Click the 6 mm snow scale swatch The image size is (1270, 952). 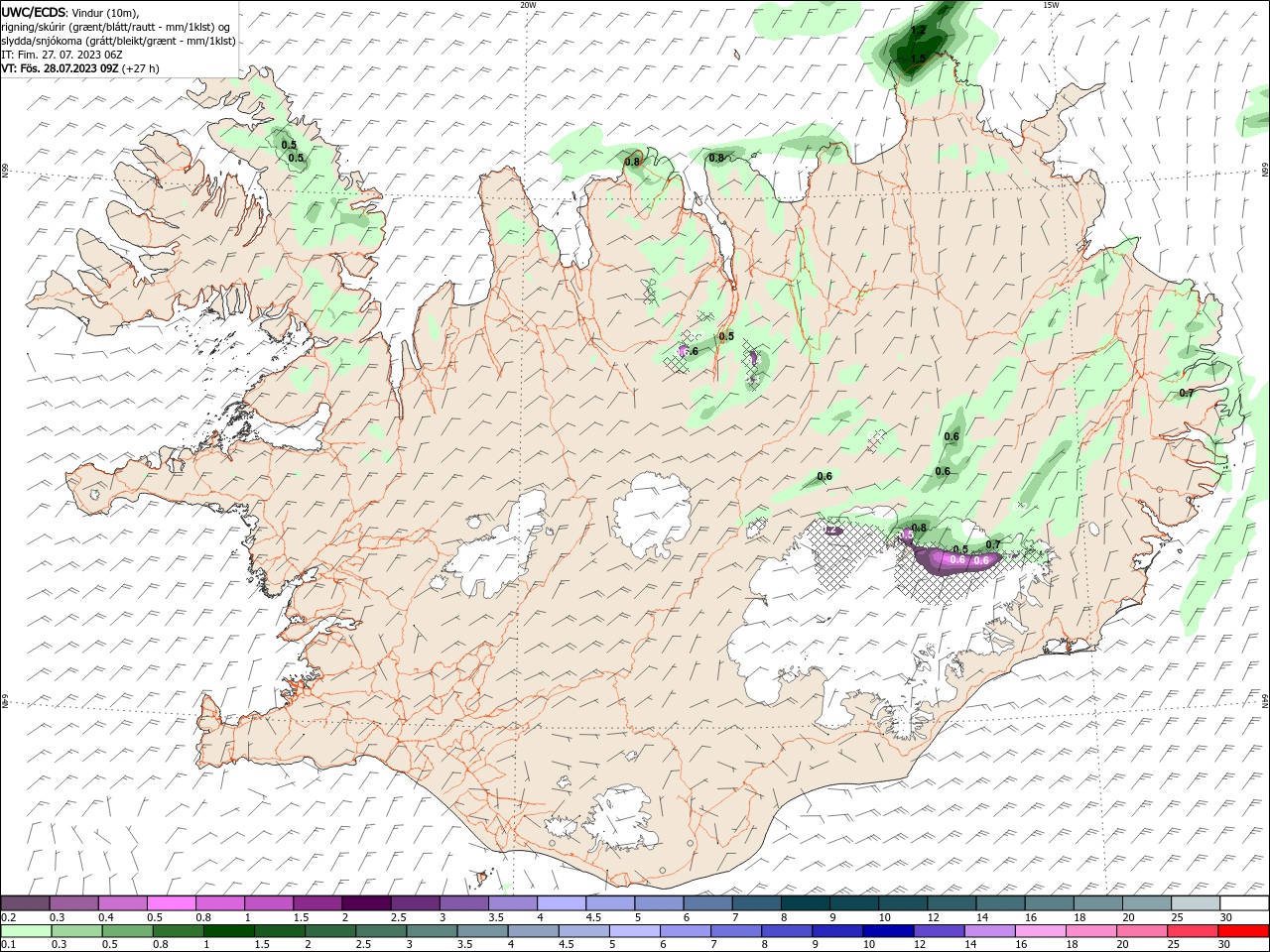(x=708, y=903)
